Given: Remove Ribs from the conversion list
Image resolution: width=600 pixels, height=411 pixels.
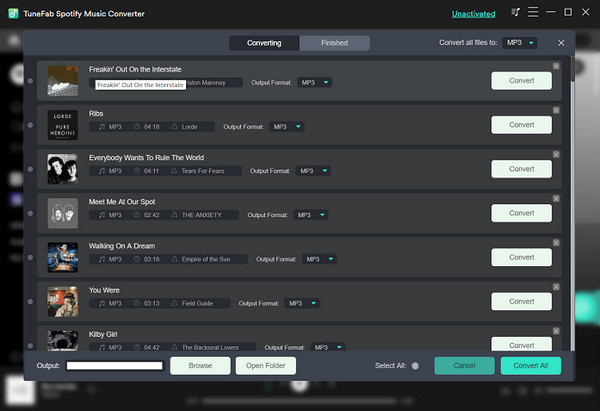Looking at the screenshot, I should pos(556,110).
